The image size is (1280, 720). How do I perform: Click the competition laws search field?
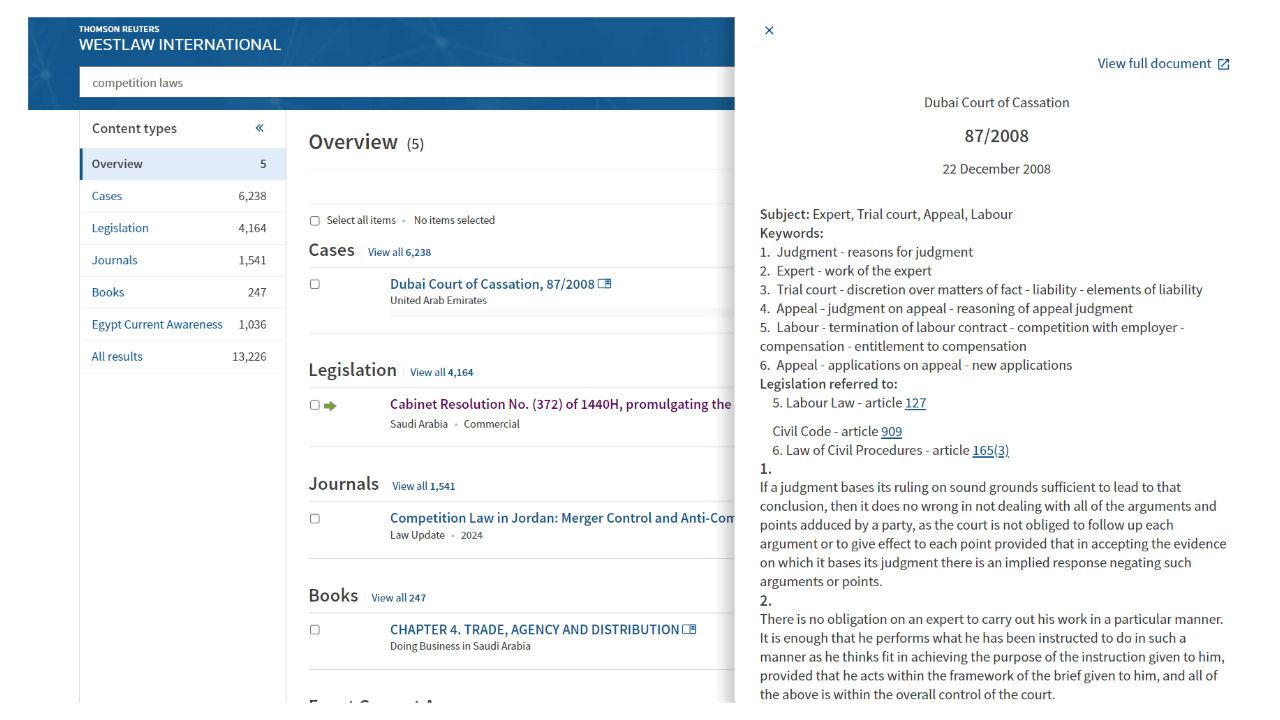click(400, 83)
